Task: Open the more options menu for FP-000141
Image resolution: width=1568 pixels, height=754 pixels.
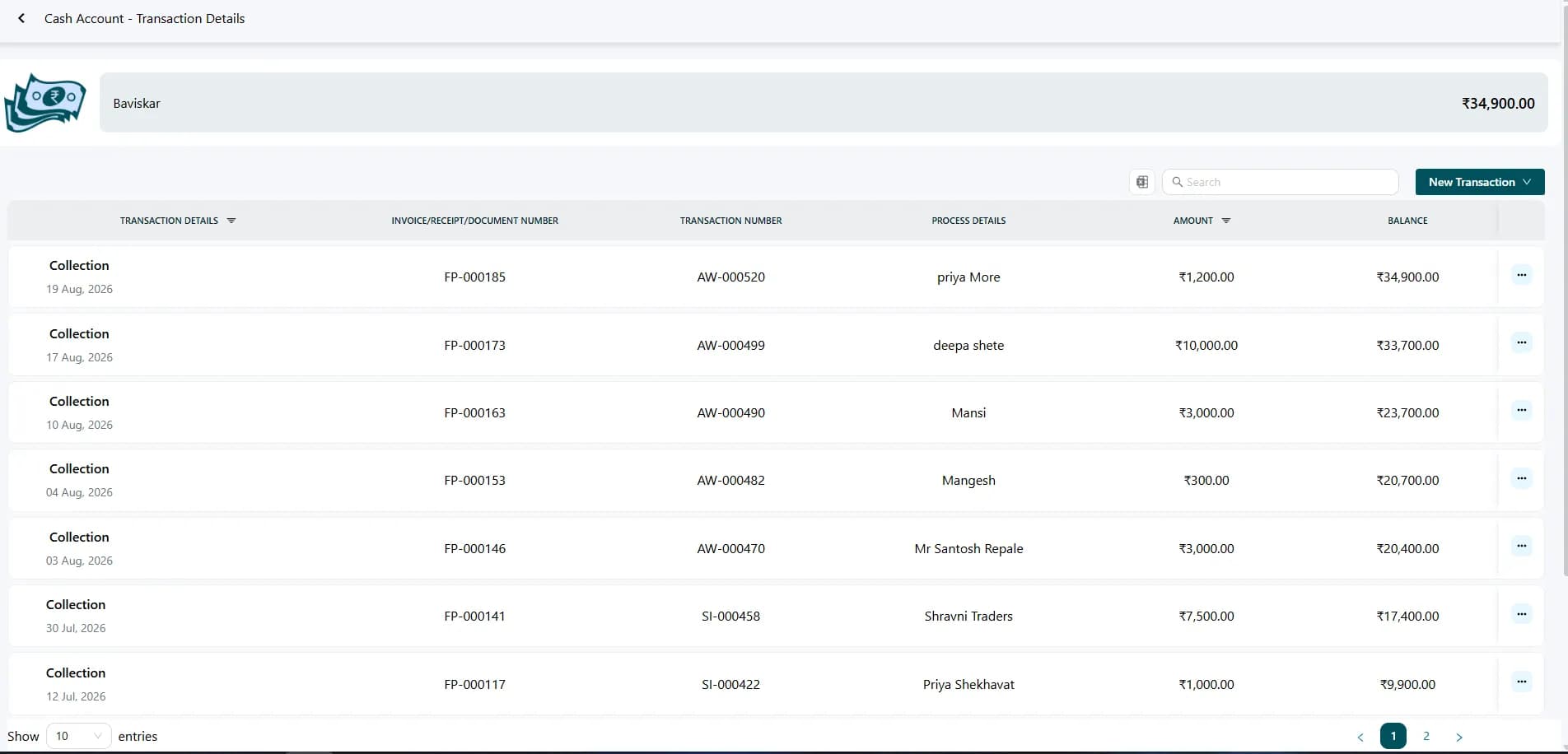Action: [x=1521, y=613]
